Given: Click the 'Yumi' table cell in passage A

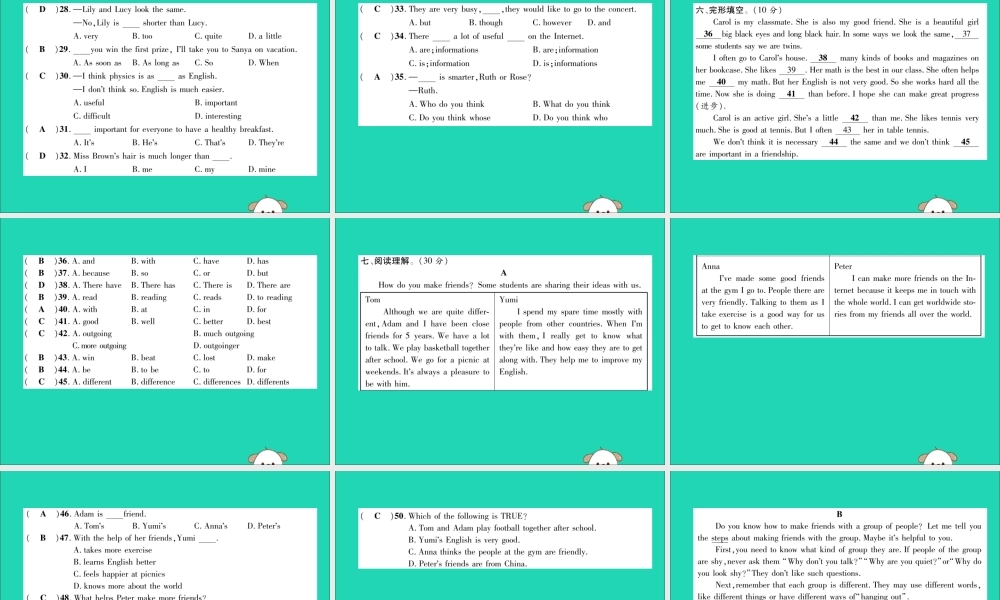Looking at the screenshot, I should [571, 341].
